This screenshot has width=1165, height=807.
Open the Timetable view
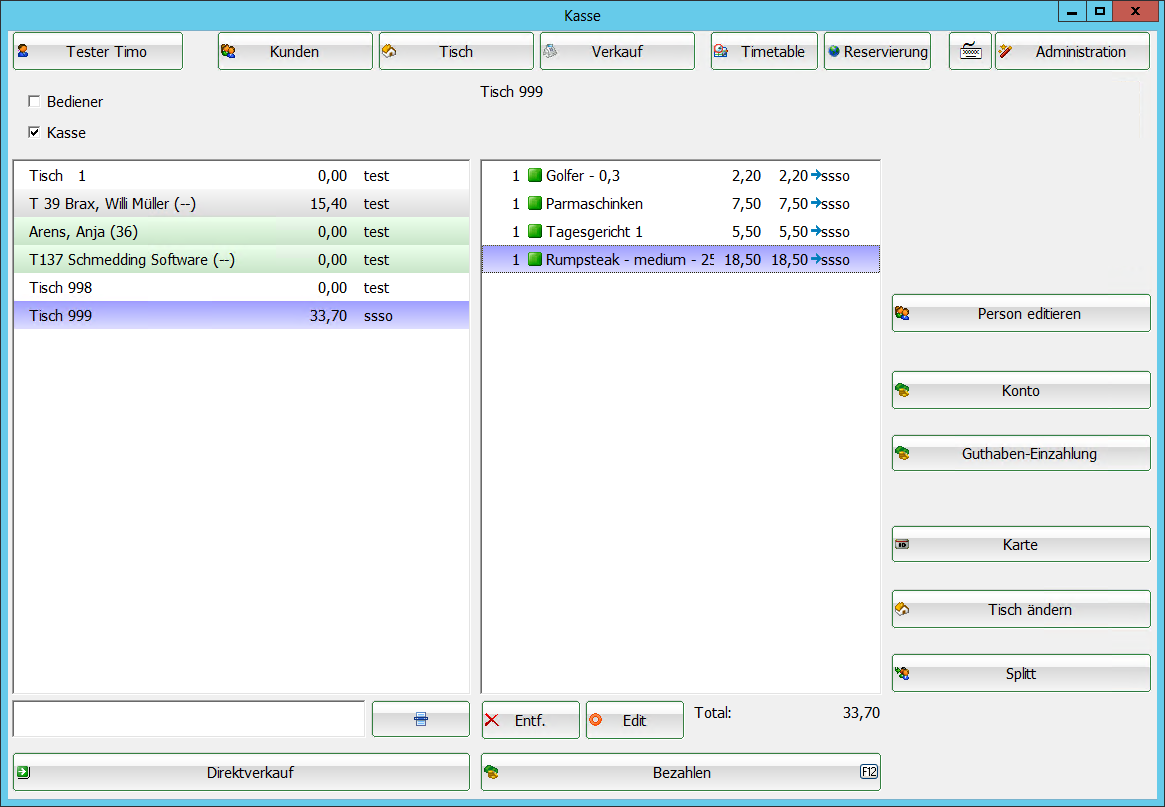pos(764,52)
